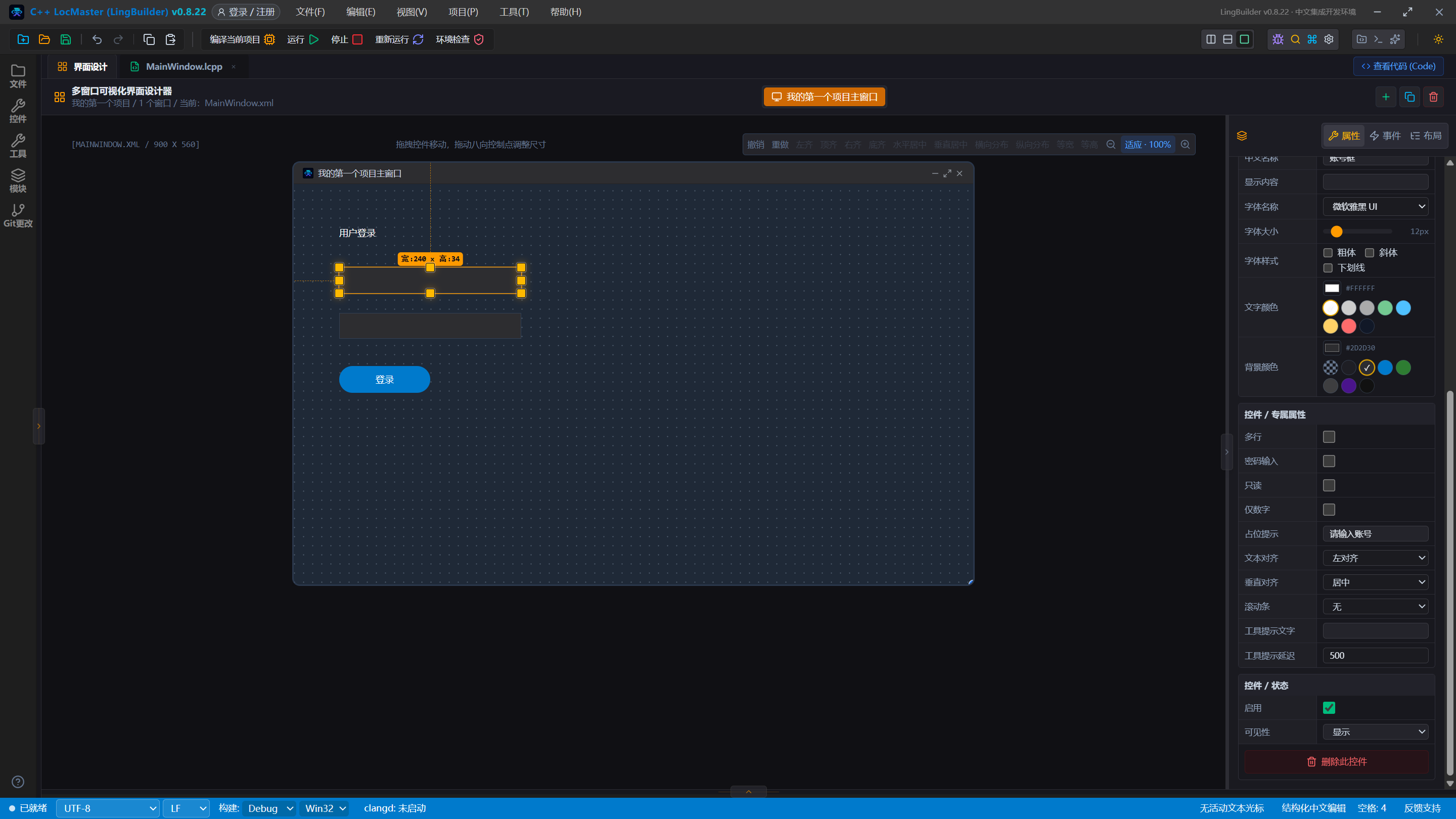Open the 模块 sidebar panel
1456x819 pixels.
point(18,180)
